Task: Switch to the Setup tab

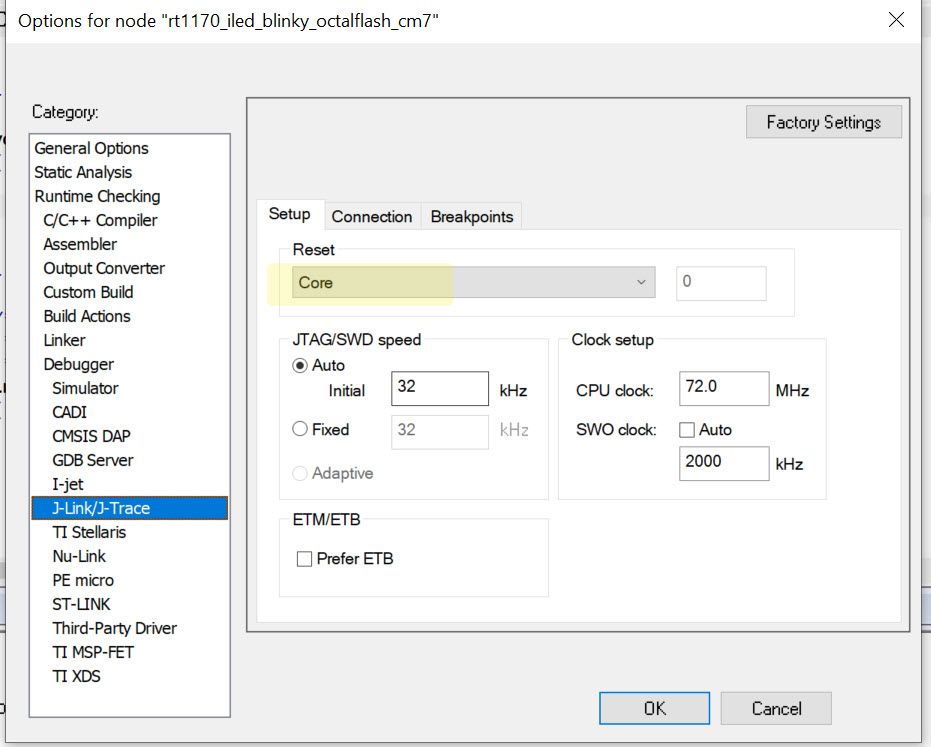Action: click(290, 214)
